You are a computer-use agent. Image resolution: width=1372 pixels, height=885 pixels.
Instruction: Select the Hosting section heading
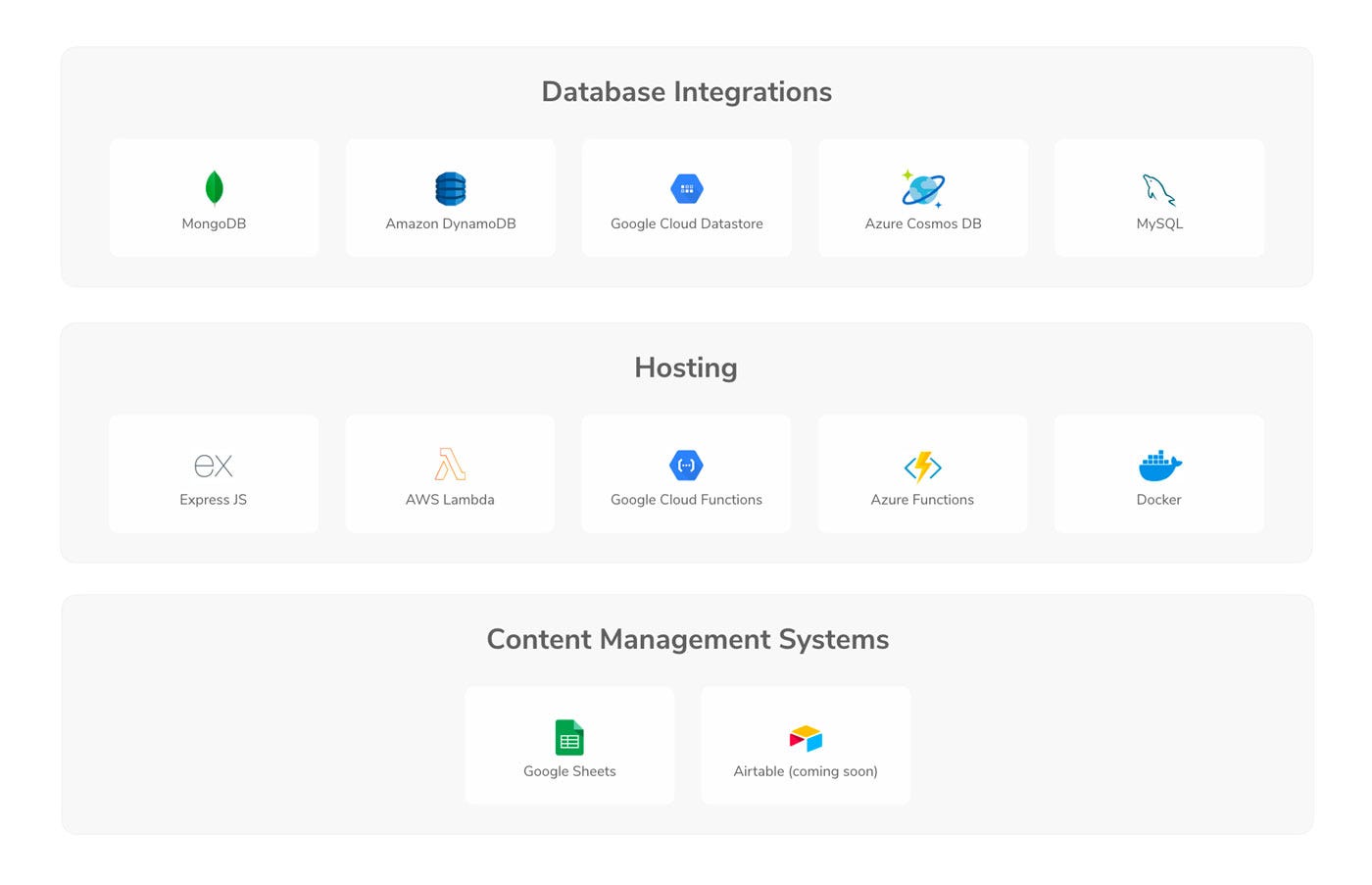686,368
